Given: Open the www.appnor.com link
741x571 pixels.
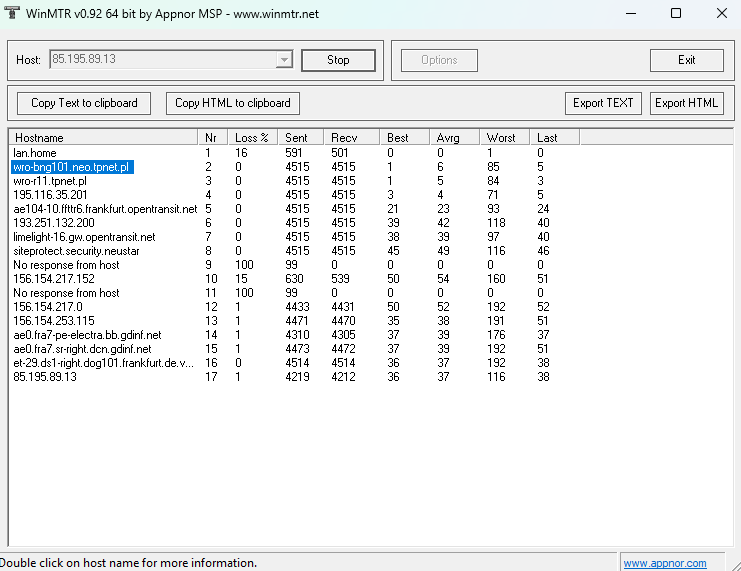Looking at the screenshot, I should click(x=665, y=563).
